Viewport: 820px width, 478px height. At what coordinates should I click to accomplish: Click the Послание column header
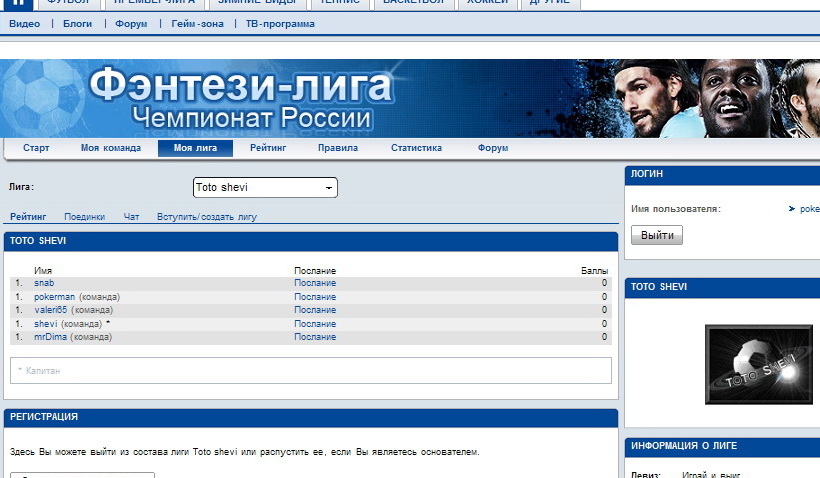coord(315,271)
